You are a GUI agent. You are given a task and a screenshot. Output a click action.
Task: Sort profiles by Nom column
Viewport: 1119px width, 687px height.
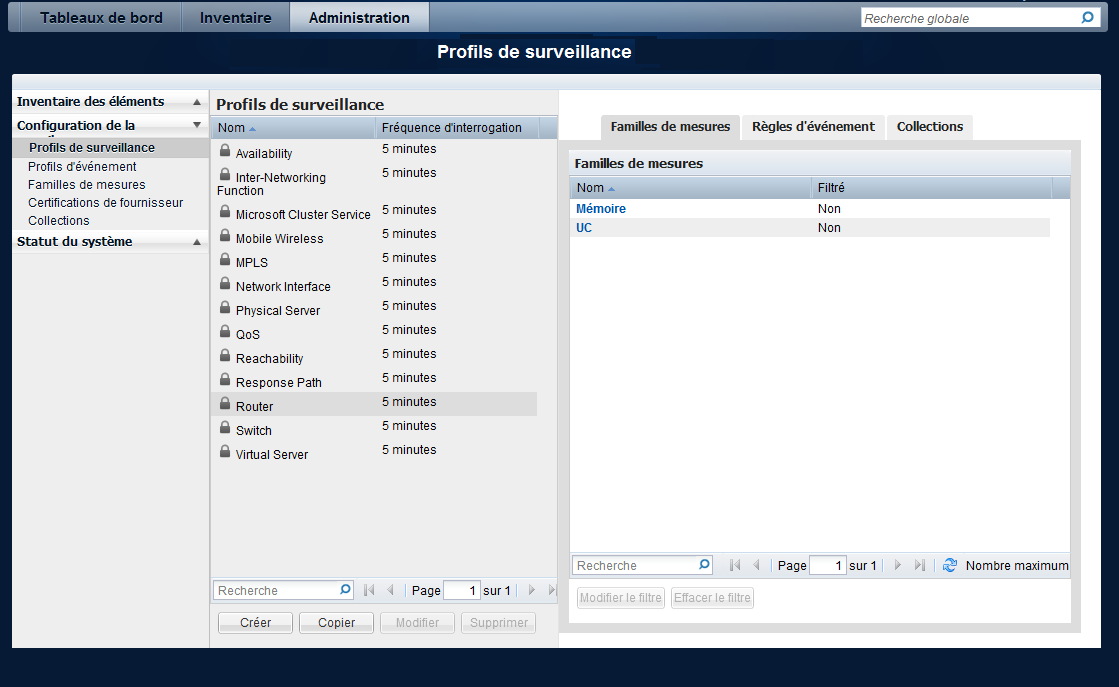click(x=293, y=128)
